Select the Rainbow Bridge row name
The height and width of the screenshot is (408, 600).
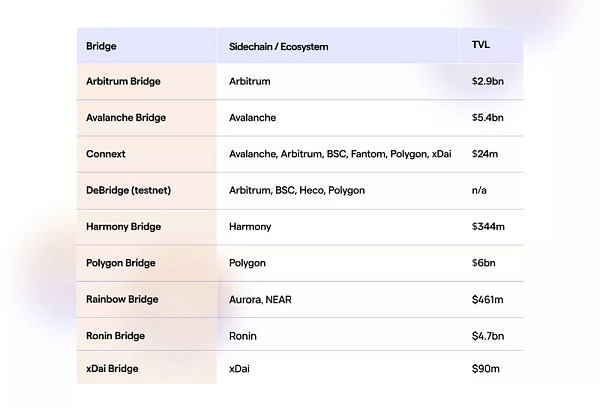[x=122, y=299]
